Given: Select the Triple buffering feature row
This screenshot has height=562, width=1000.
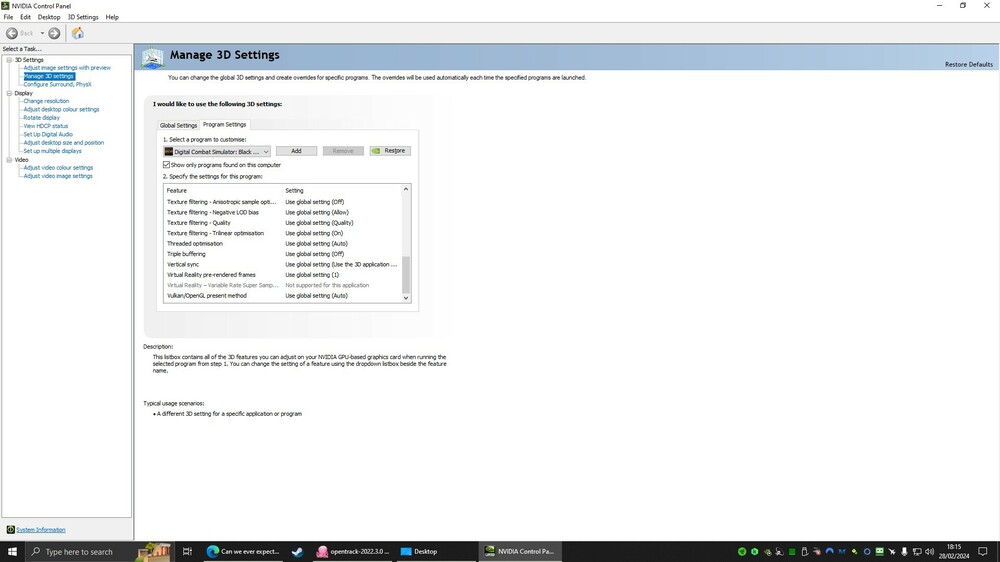Looking at the screenshot, I should tap(283, 254).
